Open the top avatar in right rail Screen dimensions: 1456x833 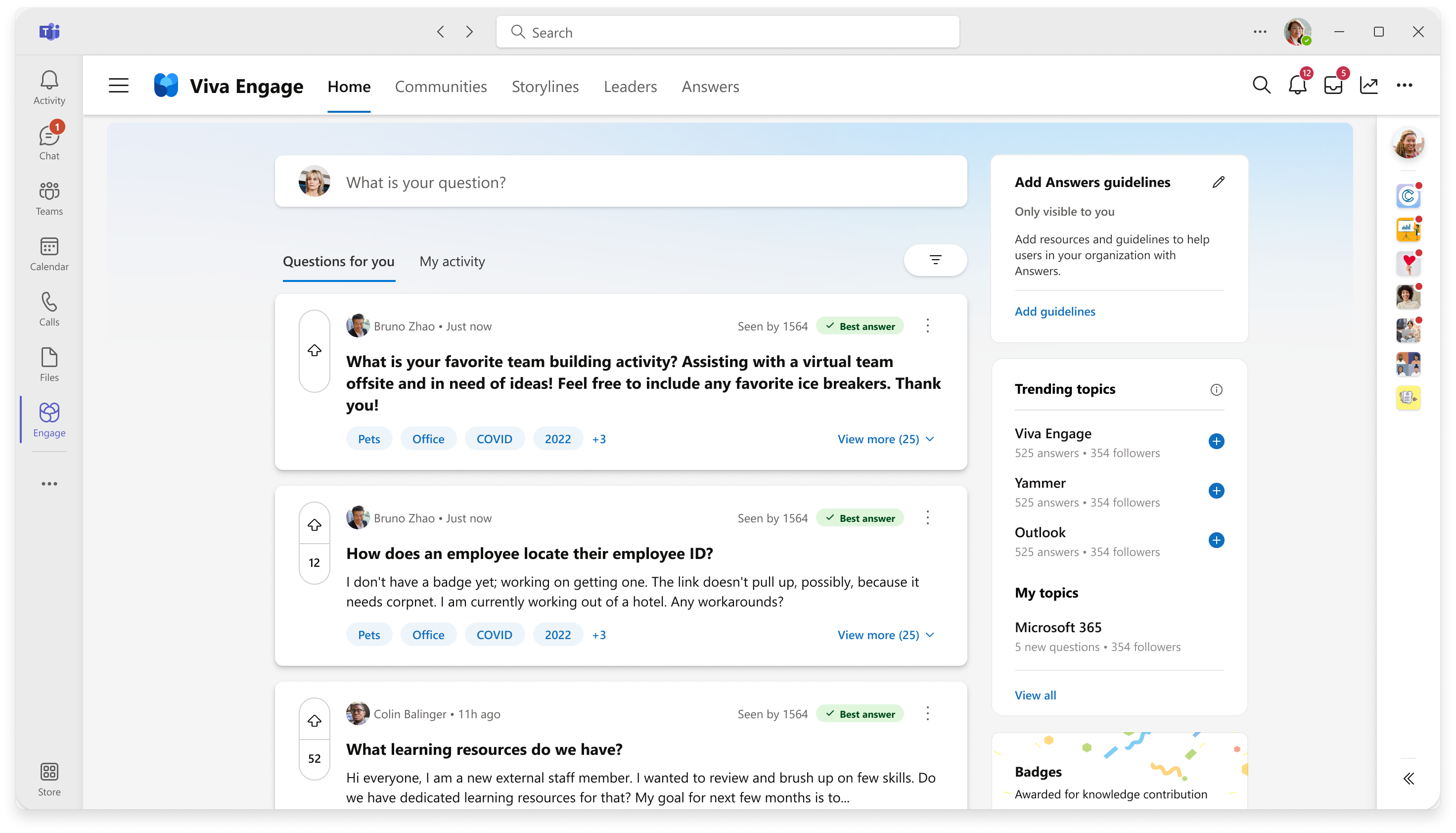point(1408,143)
